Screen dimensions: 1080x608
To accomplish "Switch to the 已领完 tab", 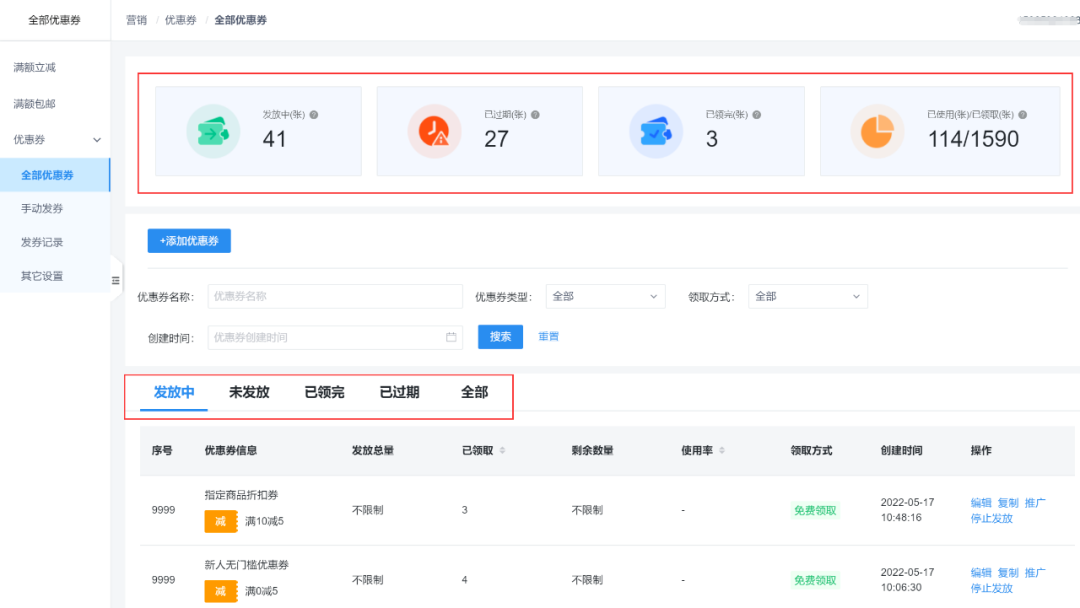I will point(324,392).
